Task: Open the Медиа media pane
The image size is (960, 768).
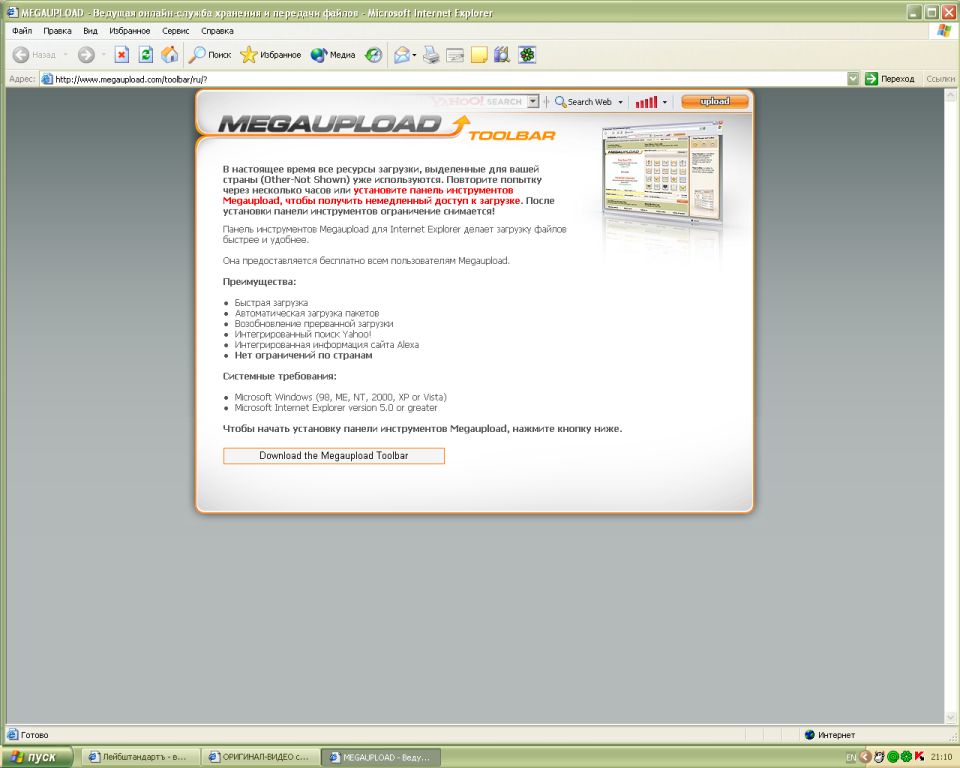Action: click(333, 55)
